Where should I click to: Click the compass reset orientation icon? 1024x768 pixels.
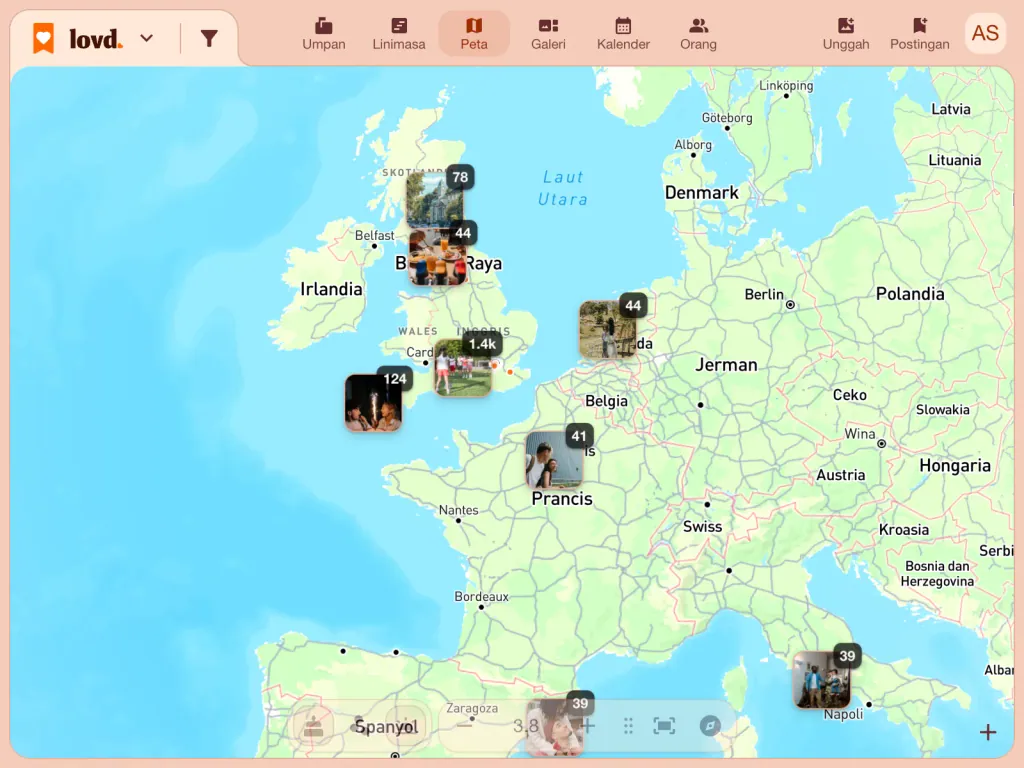coord(710,726)
